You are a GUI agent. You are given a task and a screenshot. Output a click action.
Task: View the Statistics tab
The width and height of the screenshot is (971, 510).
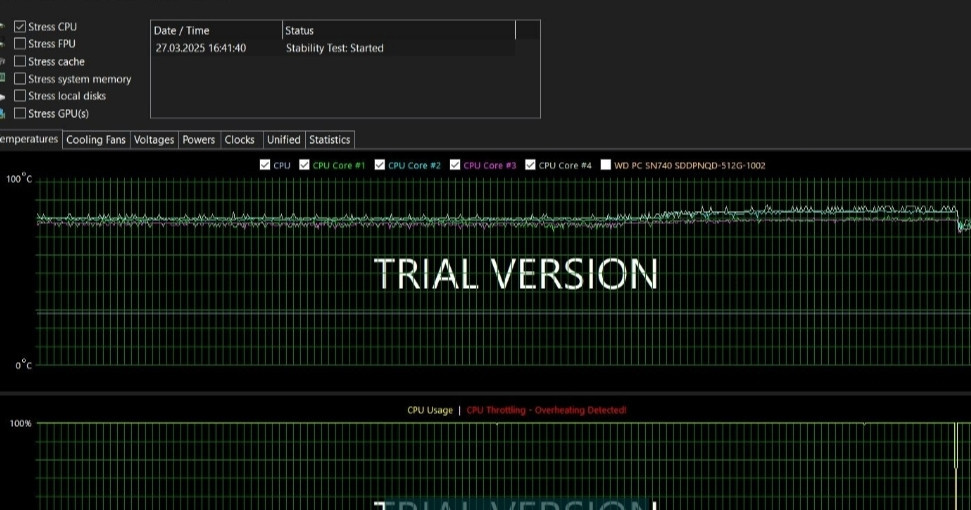click(329, 140)
